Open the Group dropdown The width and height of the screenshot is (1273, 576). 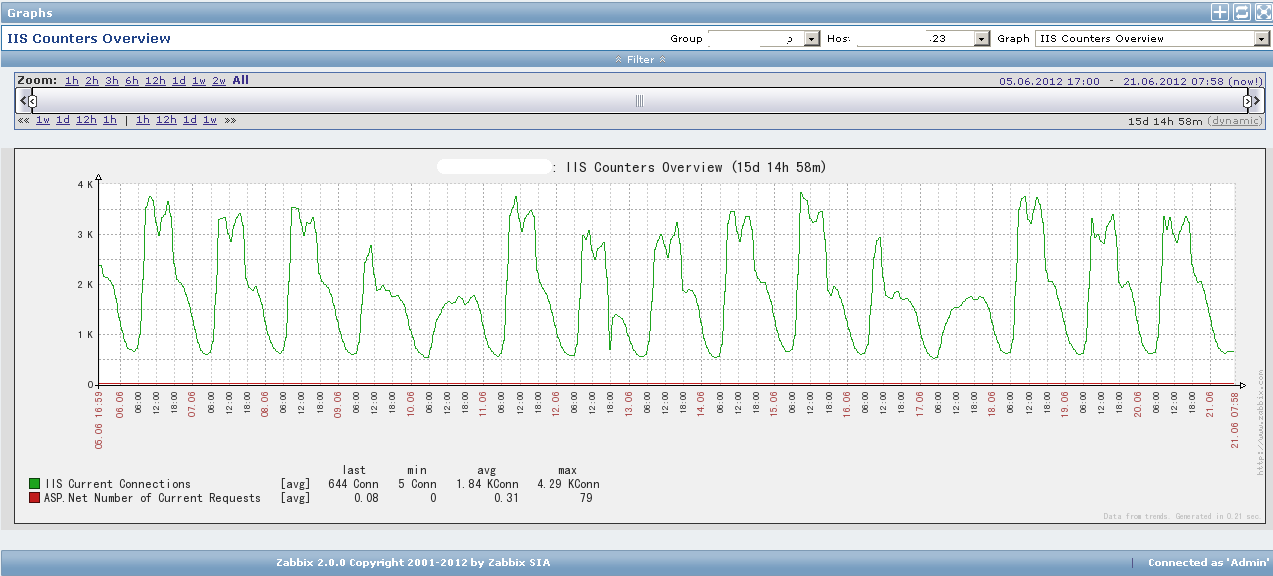(x=764, y=38)
